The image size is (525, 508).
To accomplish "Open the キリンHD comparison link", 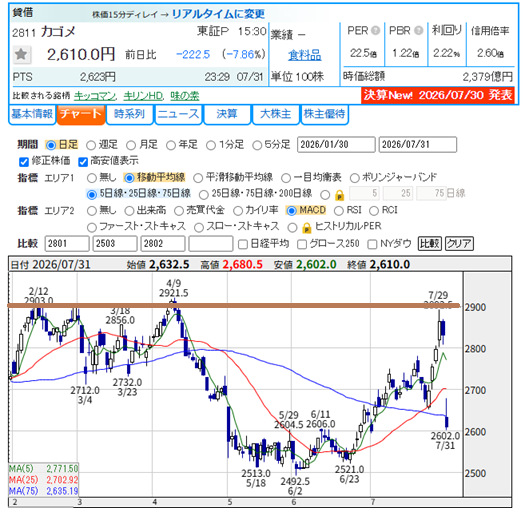I will [x=143, y=96].
